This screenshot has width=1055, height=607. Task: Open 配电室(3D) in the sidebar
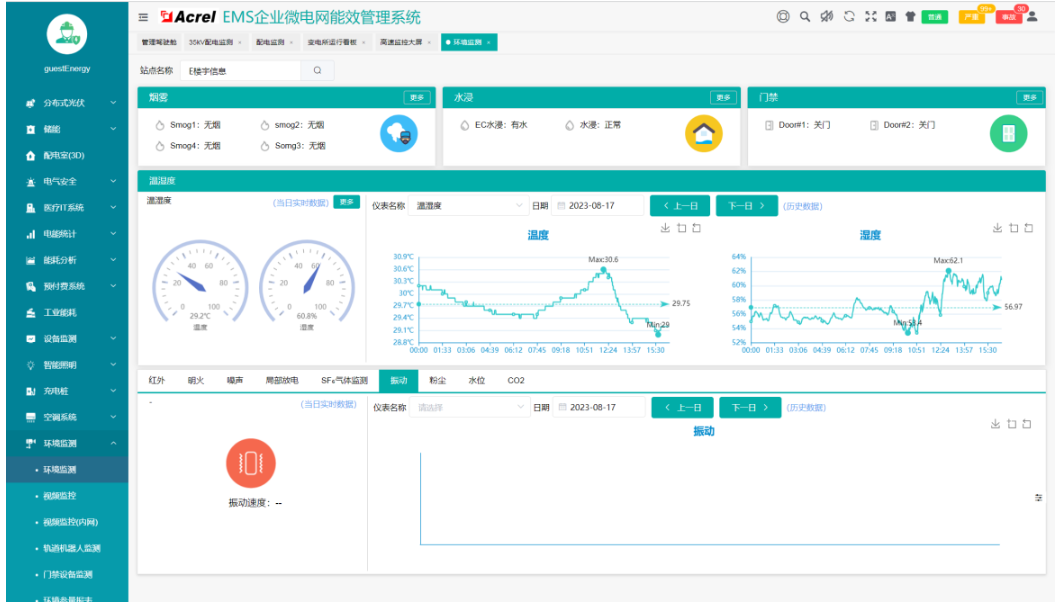(x=67, y=155)
